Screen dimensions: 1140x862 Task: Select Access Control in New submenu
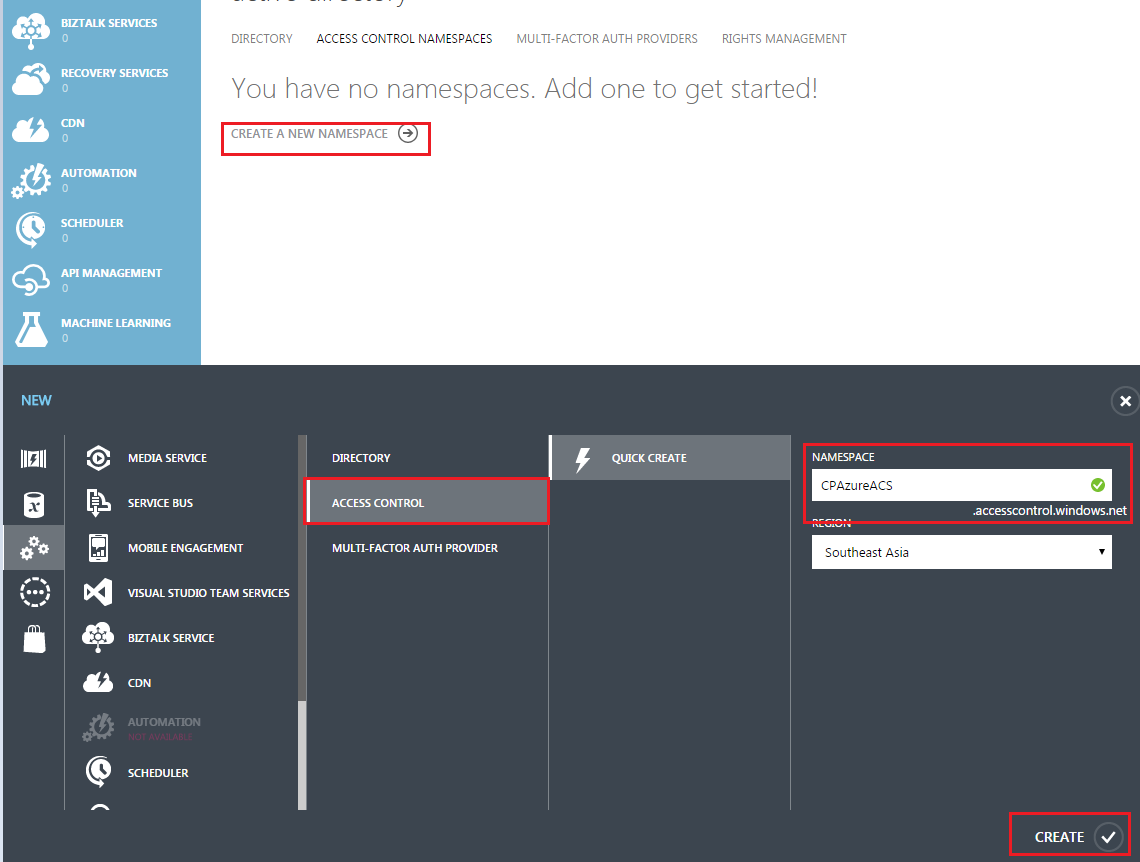tap(428, 502)
